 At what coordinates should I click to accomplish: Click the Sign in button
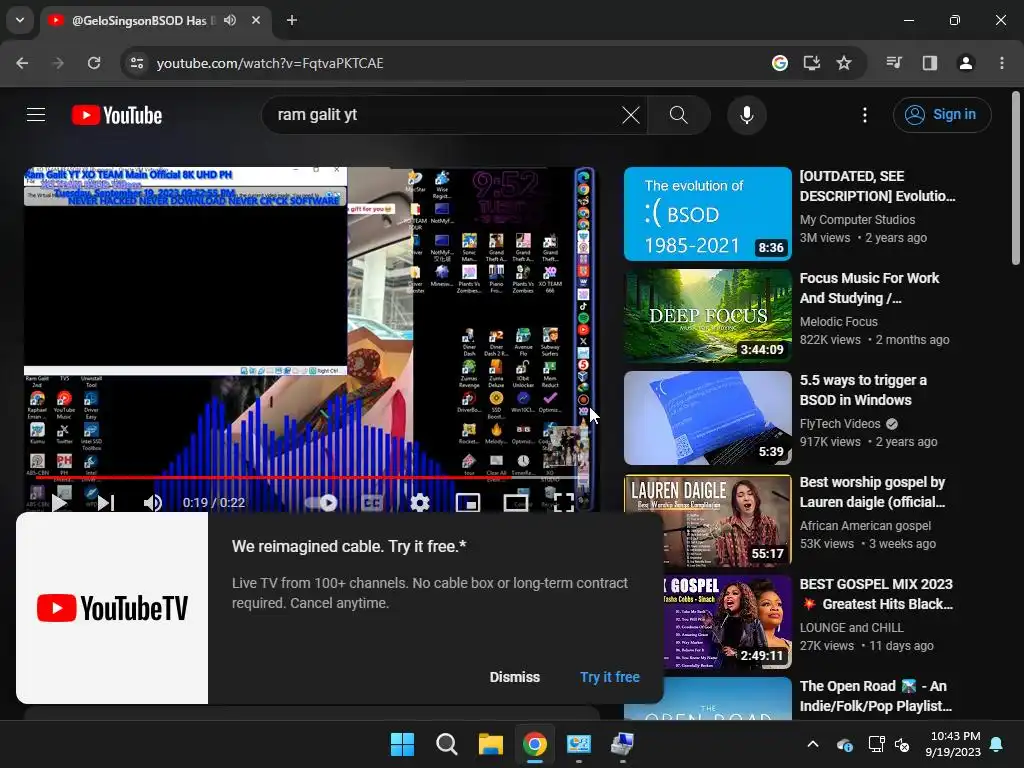942,115
